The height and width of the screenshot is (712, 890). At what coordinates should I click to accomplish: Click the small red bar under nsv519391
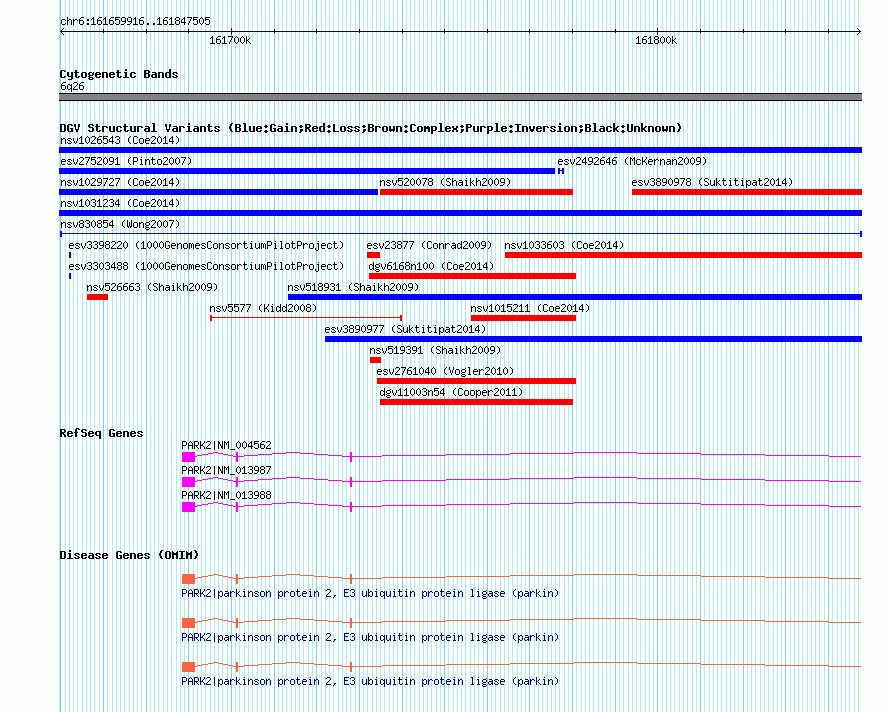[375, 360]
